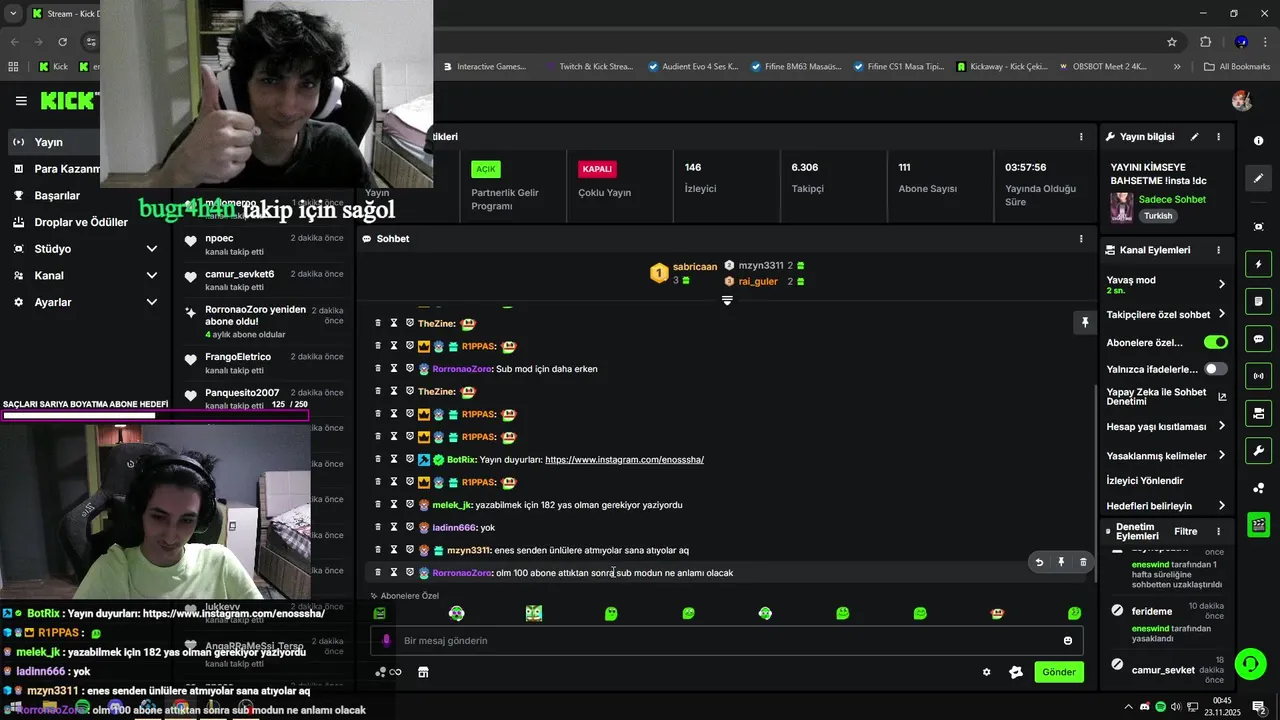Select the chat bubble icon in right sidebar

tap(1259, 339)
